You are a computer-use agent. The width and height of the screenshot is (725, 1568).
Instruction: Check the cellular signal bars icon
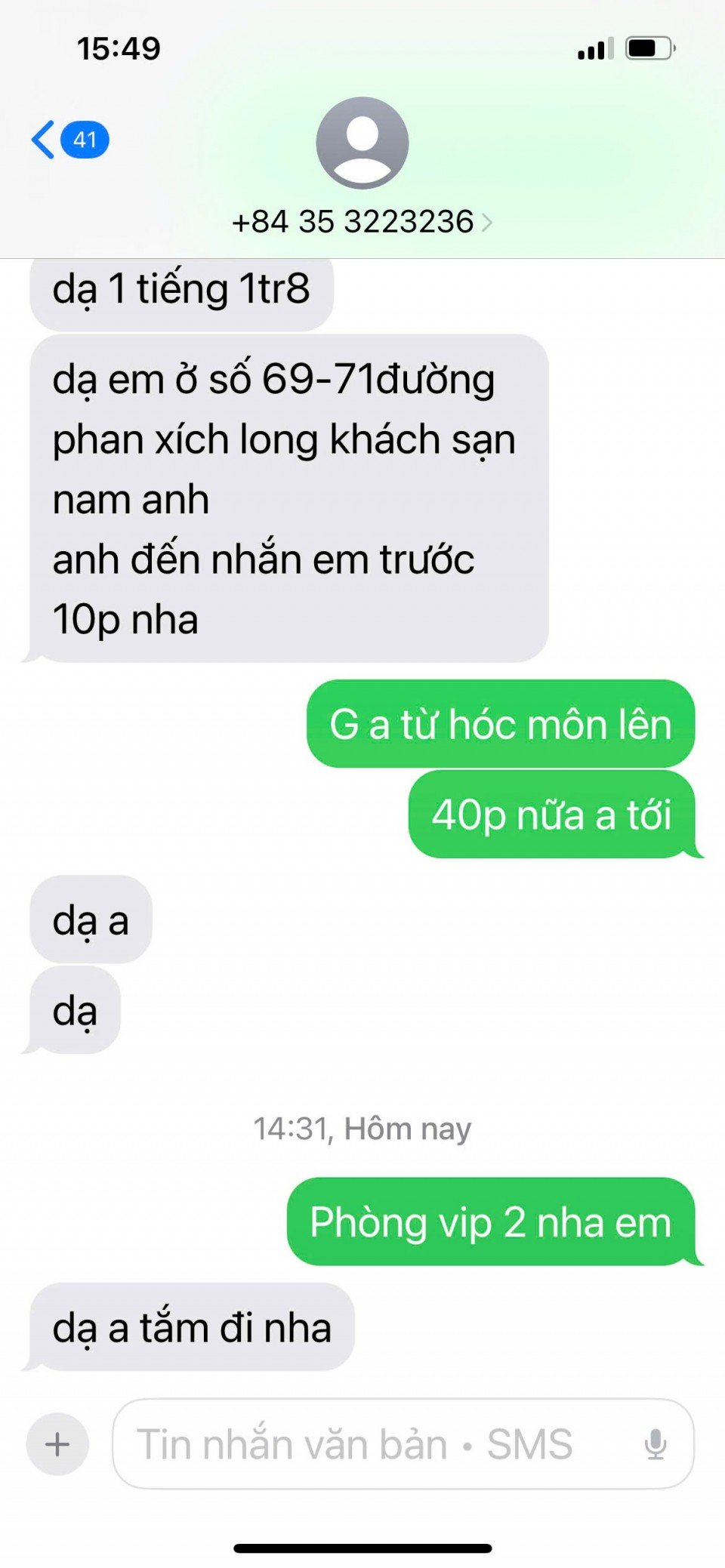click(x=596, y=49)
